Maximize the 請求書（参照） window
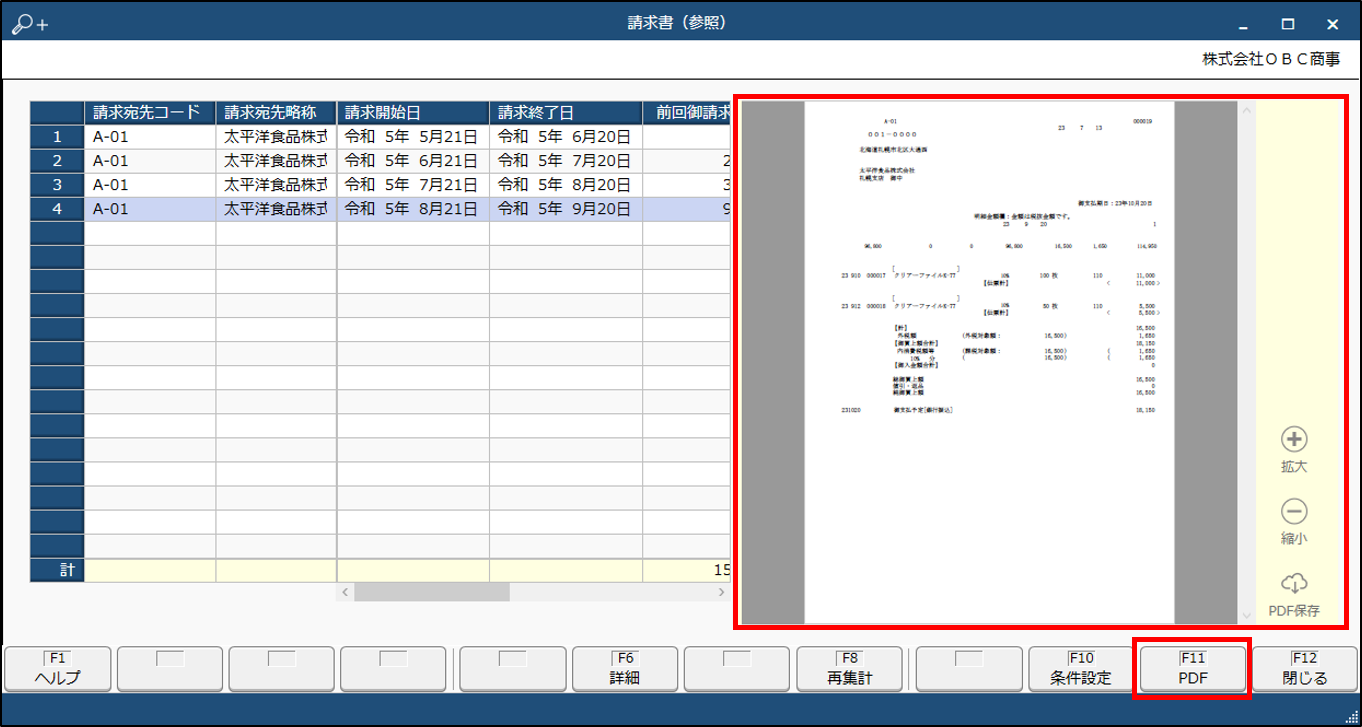The height and width of the screenshot is (727, 1362). pos(1288,24)
